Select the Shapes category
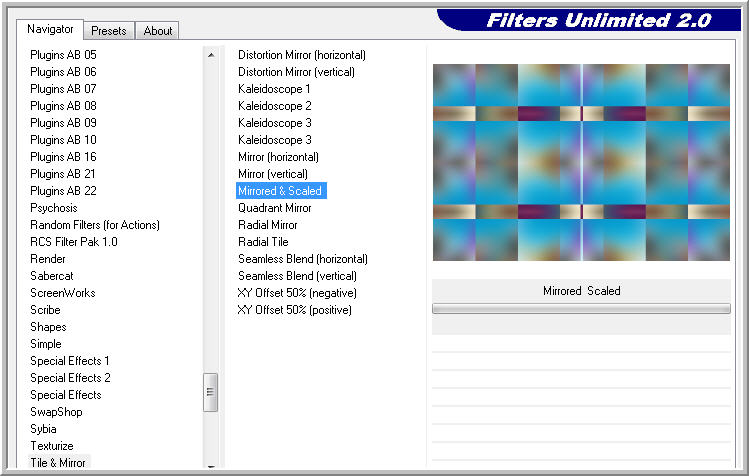Image resolution: width=749 pixels, height=476 pixels. pos(48,327)
